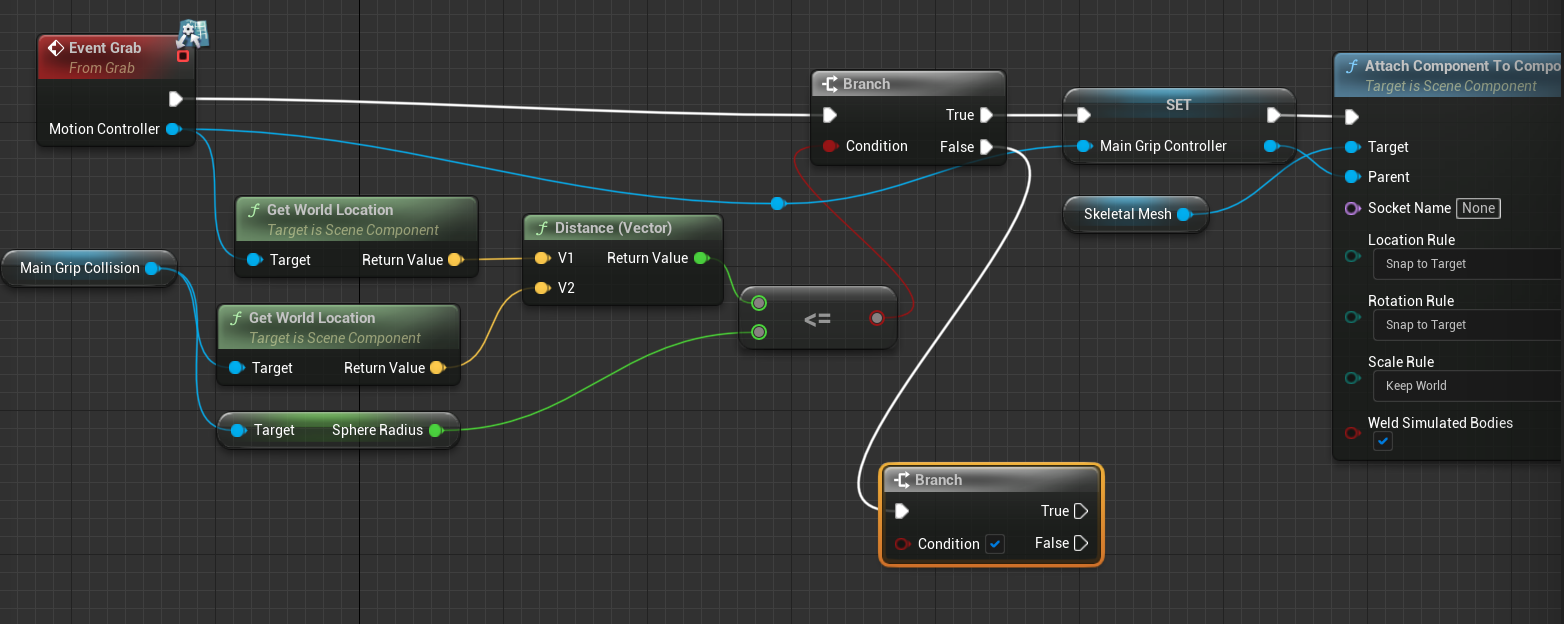Image resolution: width=1564 pixels, height=624 pixels.
Task: Click True output pin of lower Branch
Action: click(x=1080, y=511)
